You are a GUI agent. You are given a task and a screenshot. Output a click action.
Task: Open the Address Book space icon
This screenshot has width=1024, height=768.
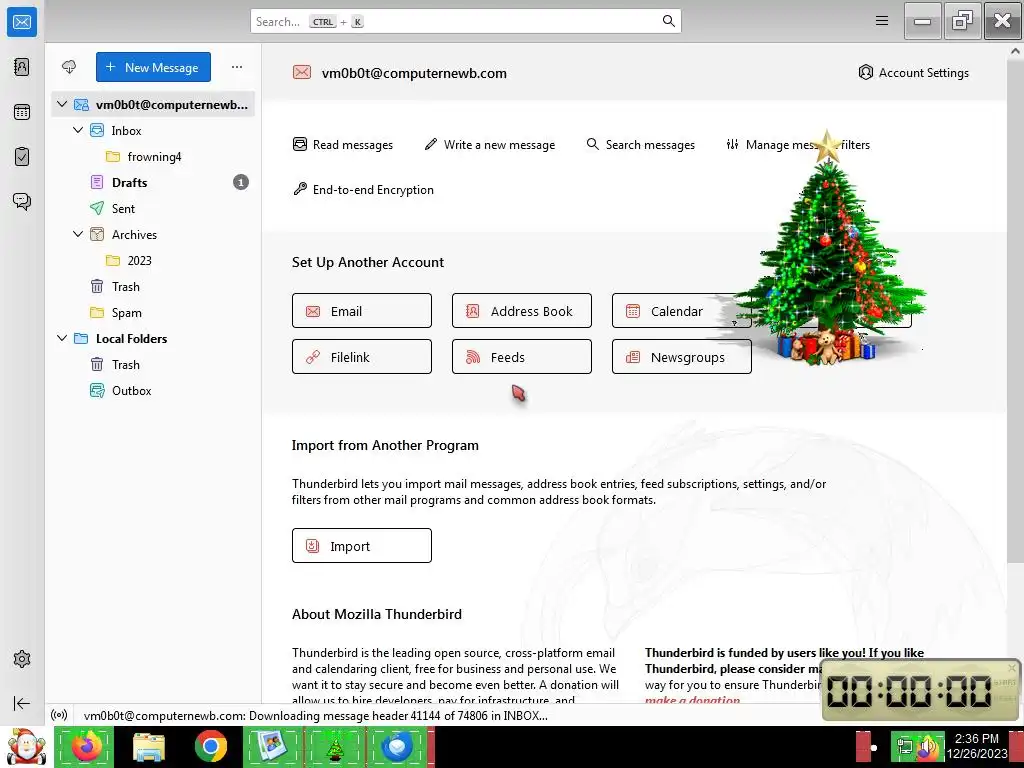tap(22, 67)
